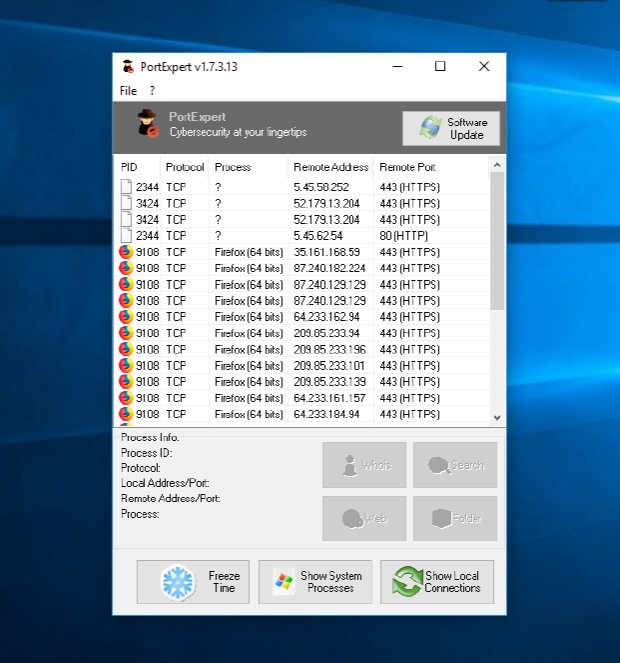Click PortExpert app icon in title bar
Viewport: 620px width, 663px height.
point(128,67)
